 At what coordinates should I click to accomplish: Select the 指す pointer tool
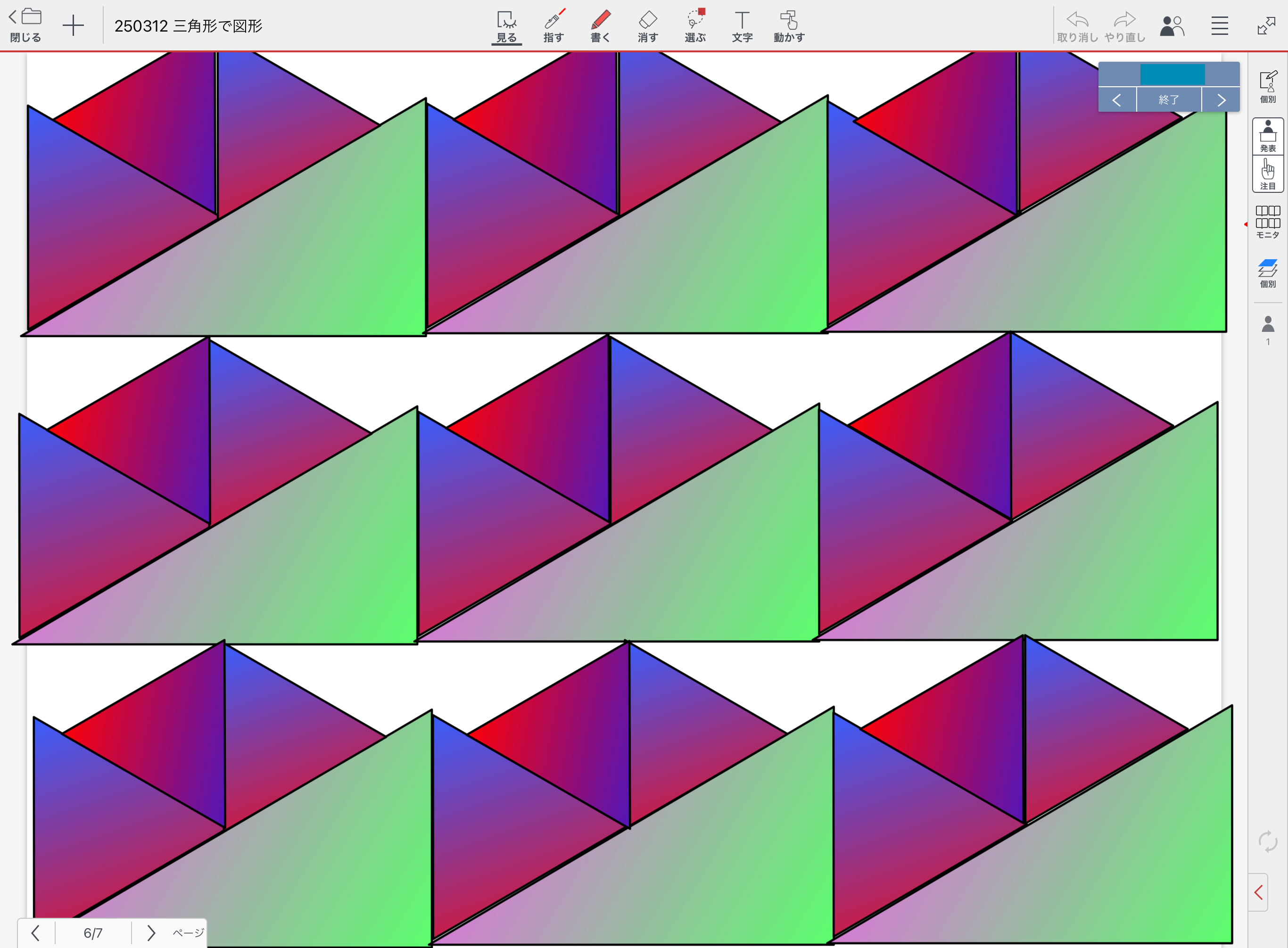tap(553, 26)
